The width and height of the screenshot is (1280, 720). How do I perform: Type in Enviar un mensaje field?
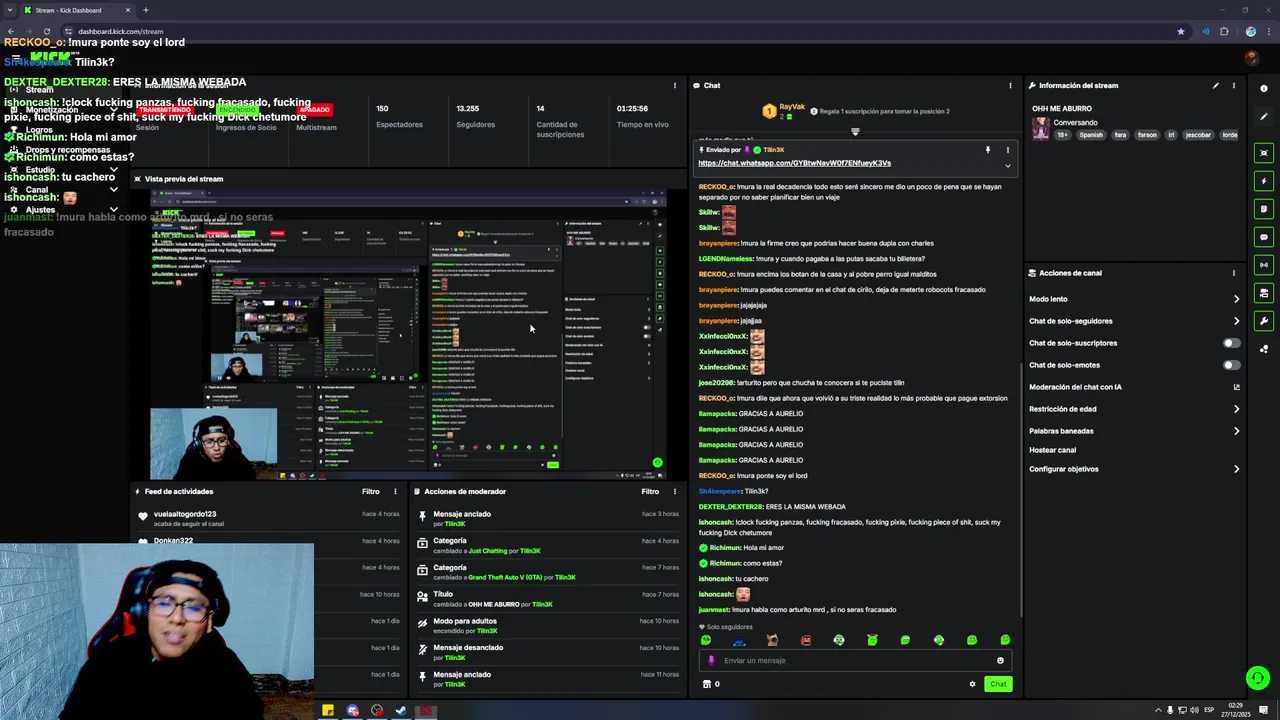click(855, 660)
